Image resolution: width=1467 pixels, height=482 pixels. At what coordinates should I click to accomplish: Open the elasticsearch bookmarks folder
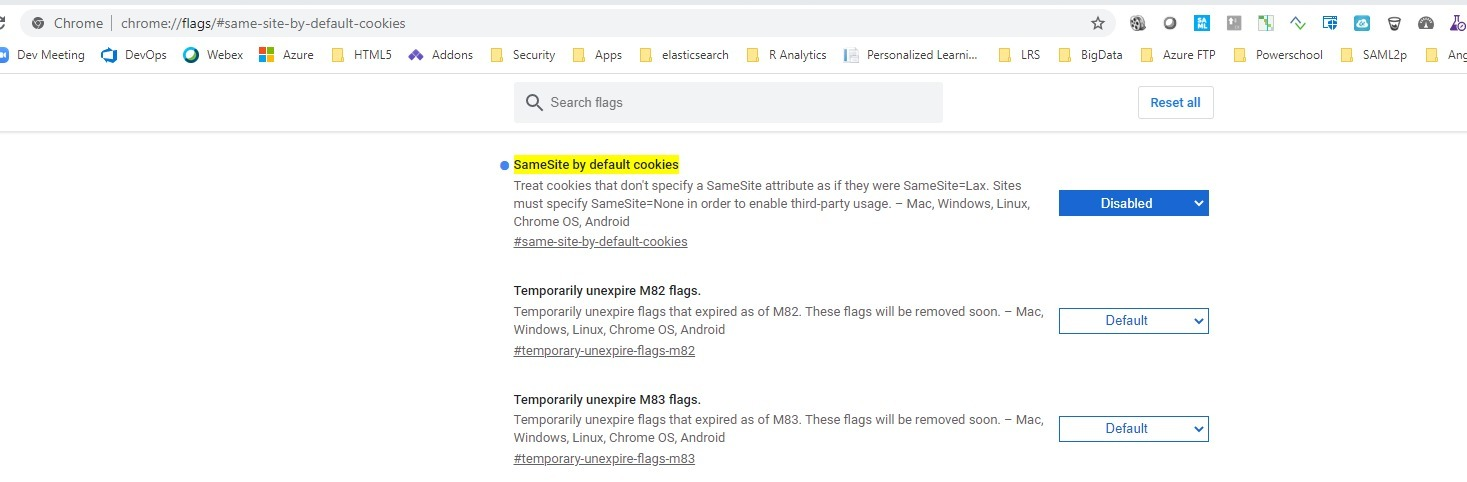point(684,55)
